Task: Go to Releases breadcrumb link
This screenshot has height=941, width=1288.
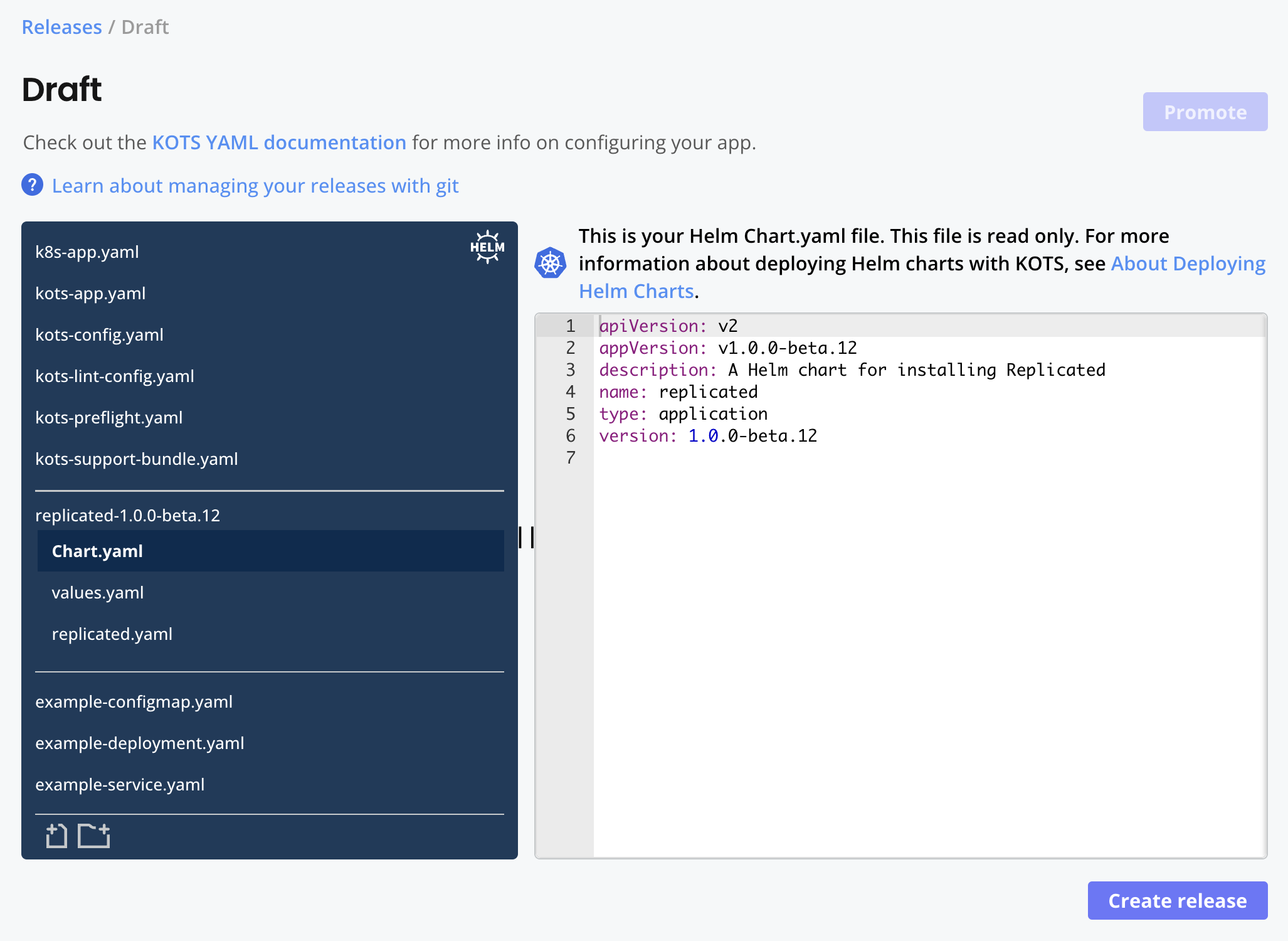Action: tap(61, 27)
